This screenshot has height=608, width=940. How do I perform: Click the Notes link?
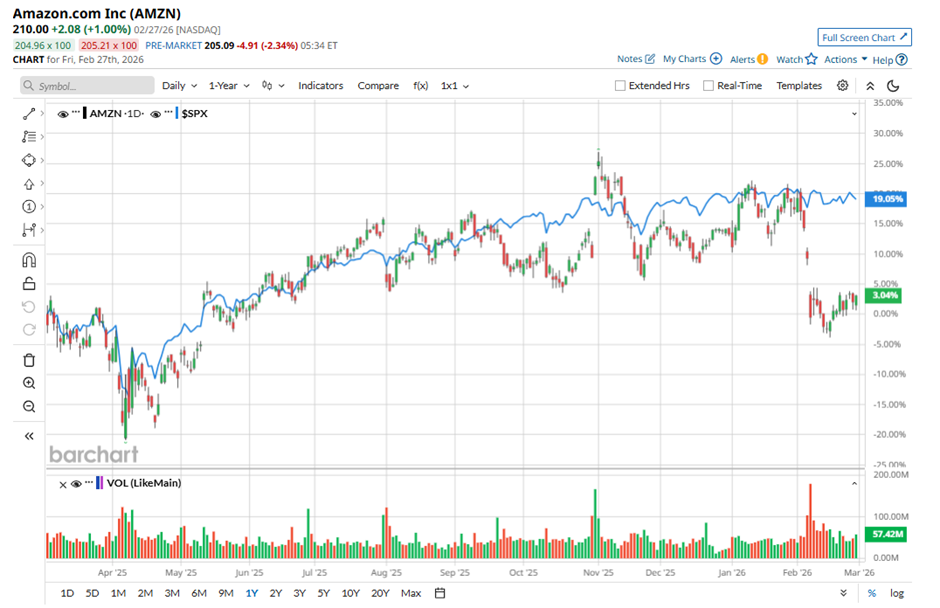click(629, 59)
